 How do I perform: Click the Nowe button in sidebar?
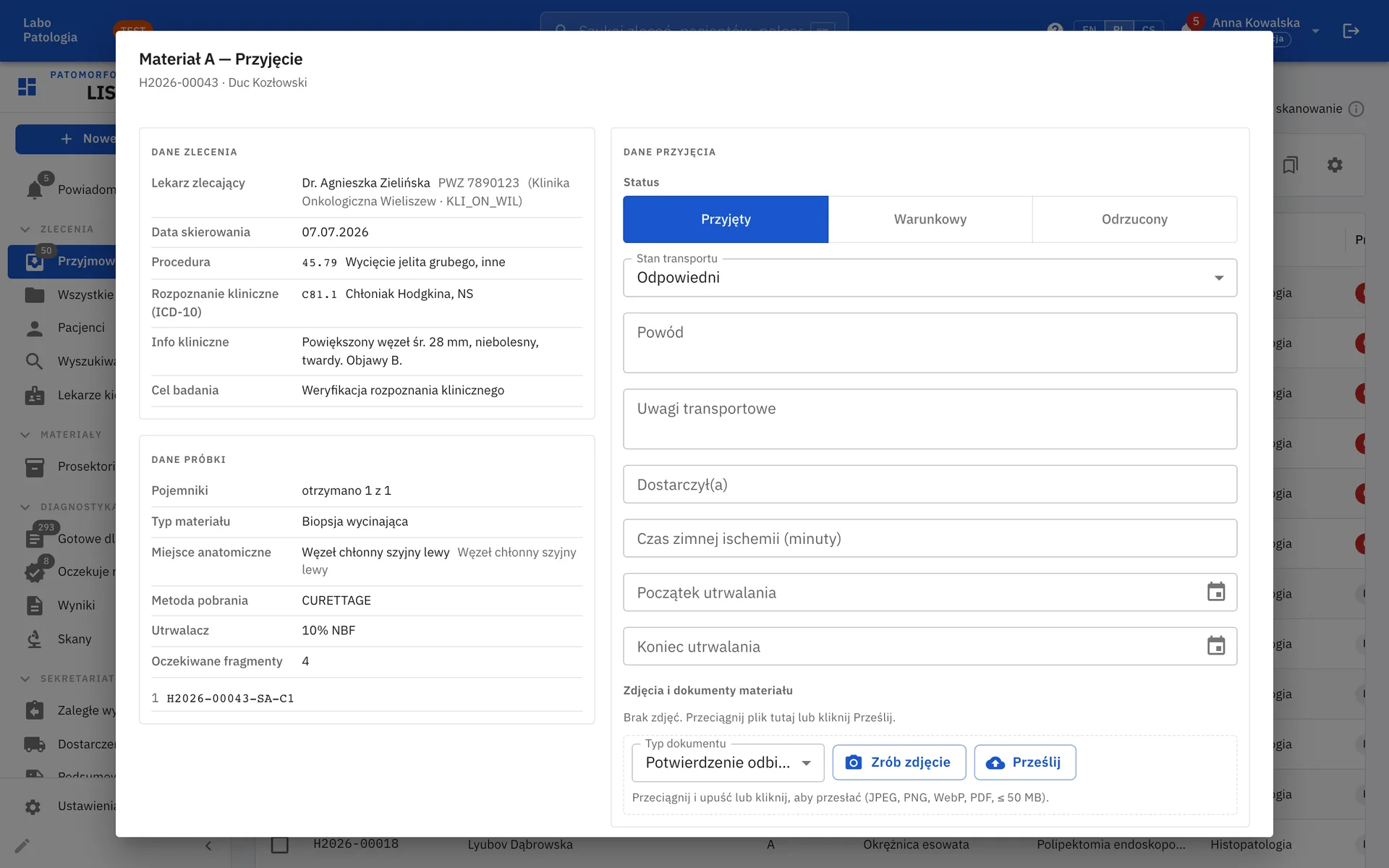(x=66, y=139)
